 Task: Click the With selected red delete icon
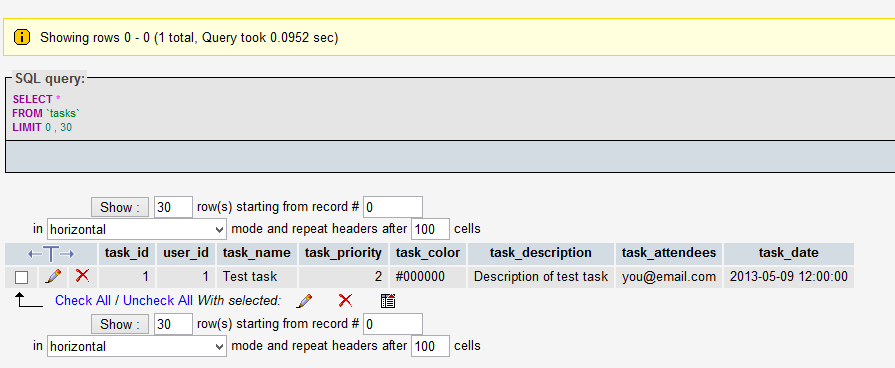point(345,301)
